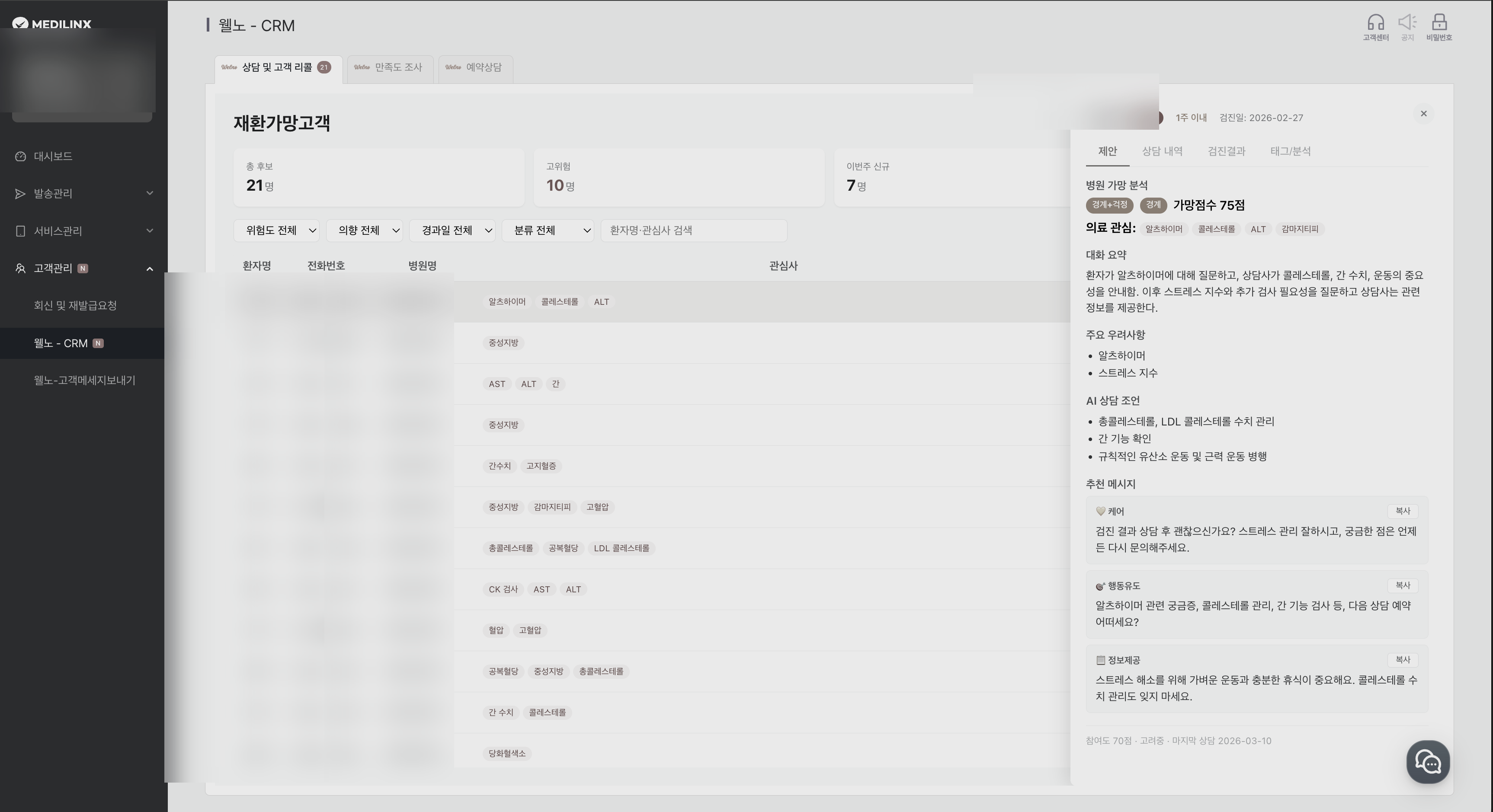Click the 발송관리 paper plane icon
This screenshot has height=812, width=1493.
(20, 194)
